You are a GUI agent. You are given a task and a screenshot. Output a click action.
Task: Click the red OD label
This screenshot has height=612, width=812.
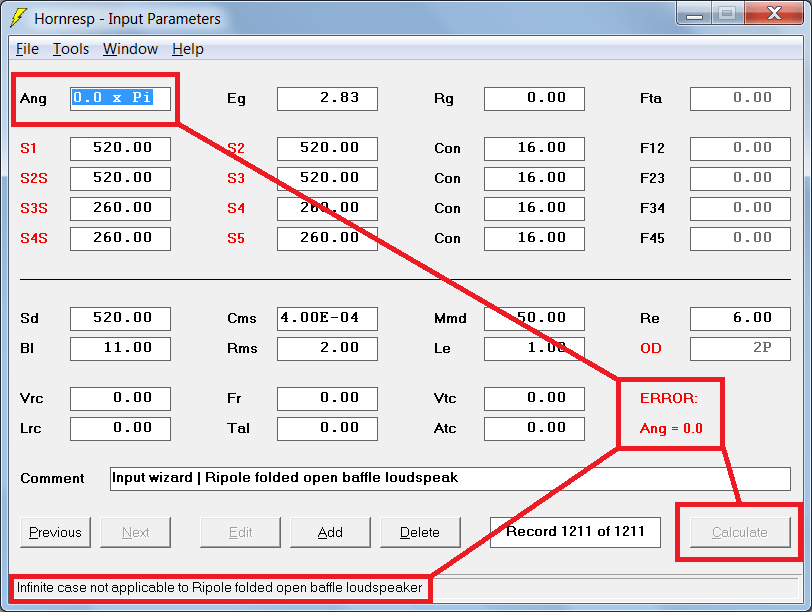[x=650, y=348]
